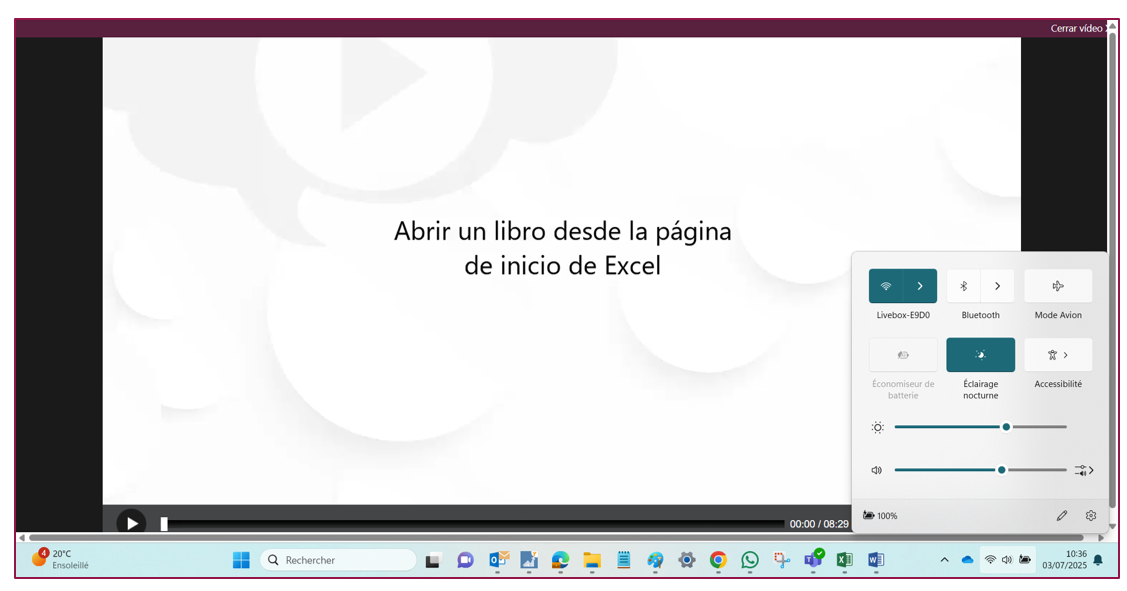
Task: Expand the Wi-Fi networks list chevron
Action: [x=920, y=286]
